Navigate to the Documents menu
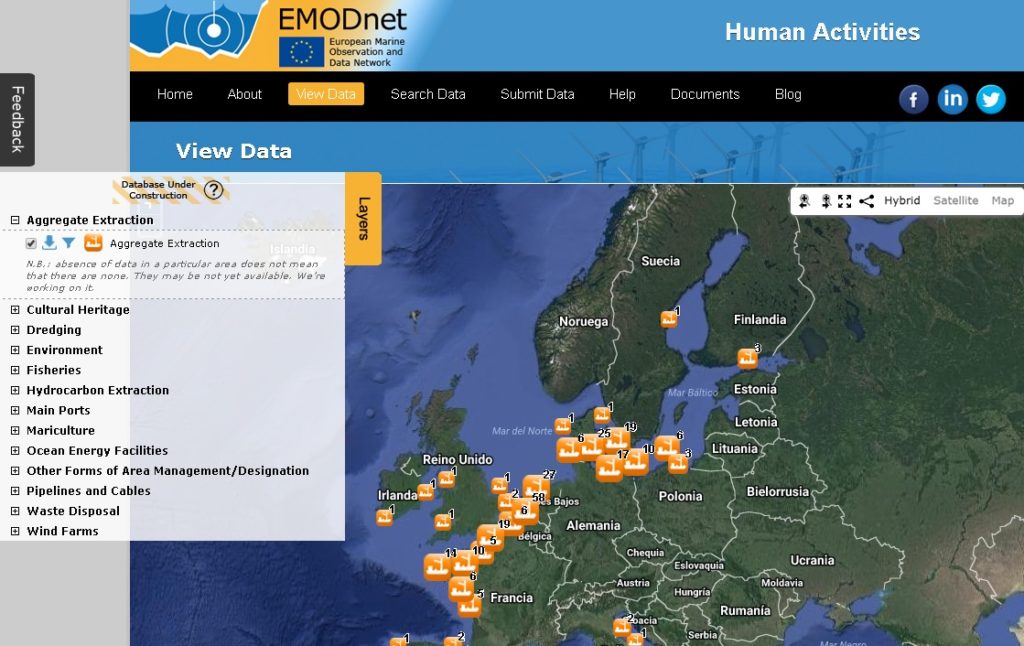This screenshot has width=1024, height=646. 704,94
